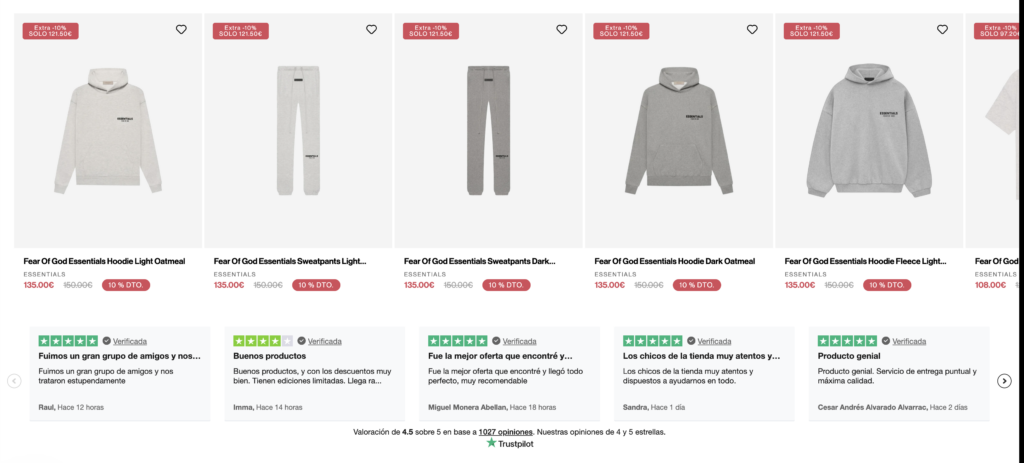1024x463 pixels.
Task: Show next reviews with right arrow
Action: coord(1004,381)
